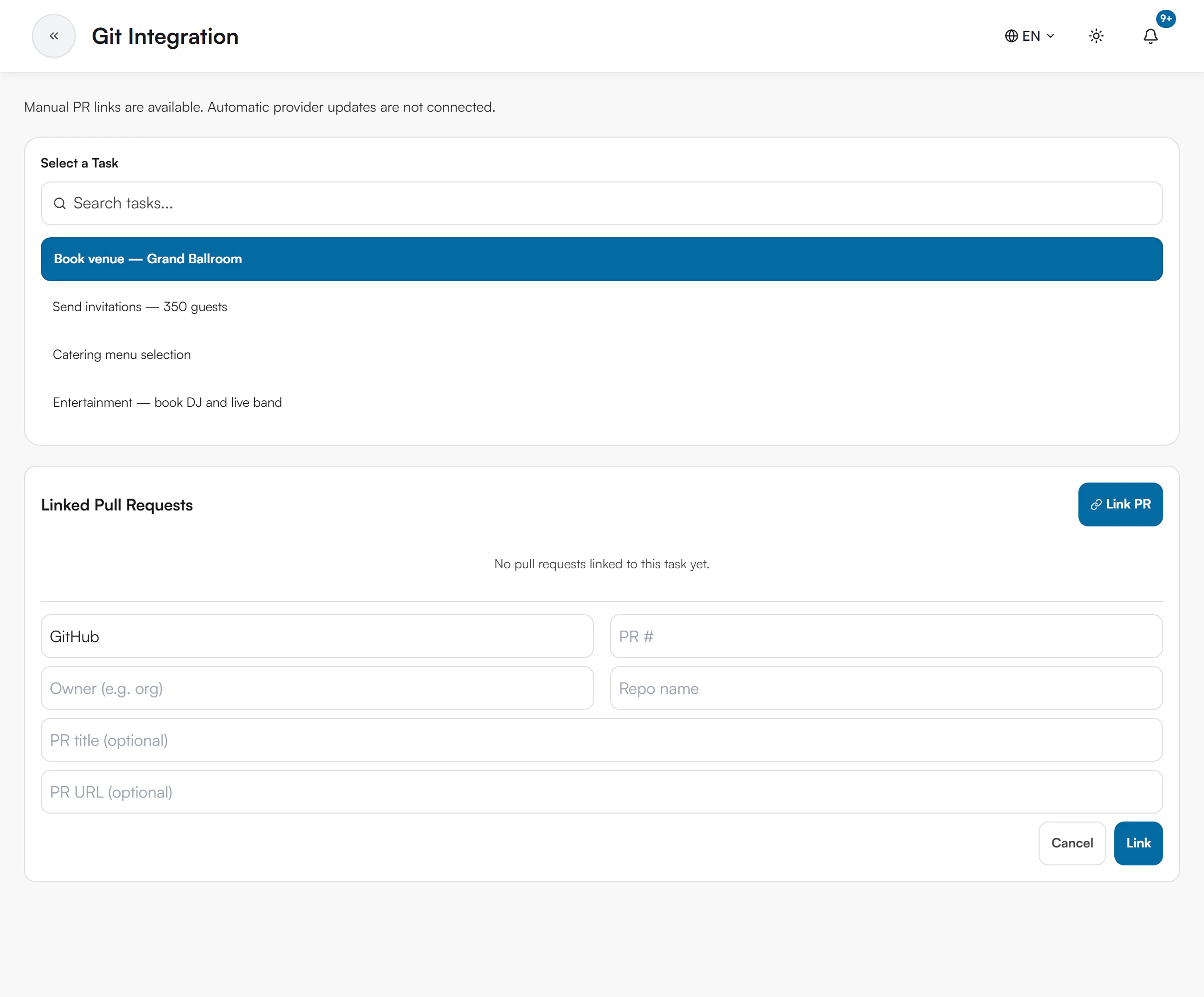Open the EN language dropdown
Image resolution: width=1204 pixels, height=997 pixels.
pyautogui.click(x=1030, y=36)
